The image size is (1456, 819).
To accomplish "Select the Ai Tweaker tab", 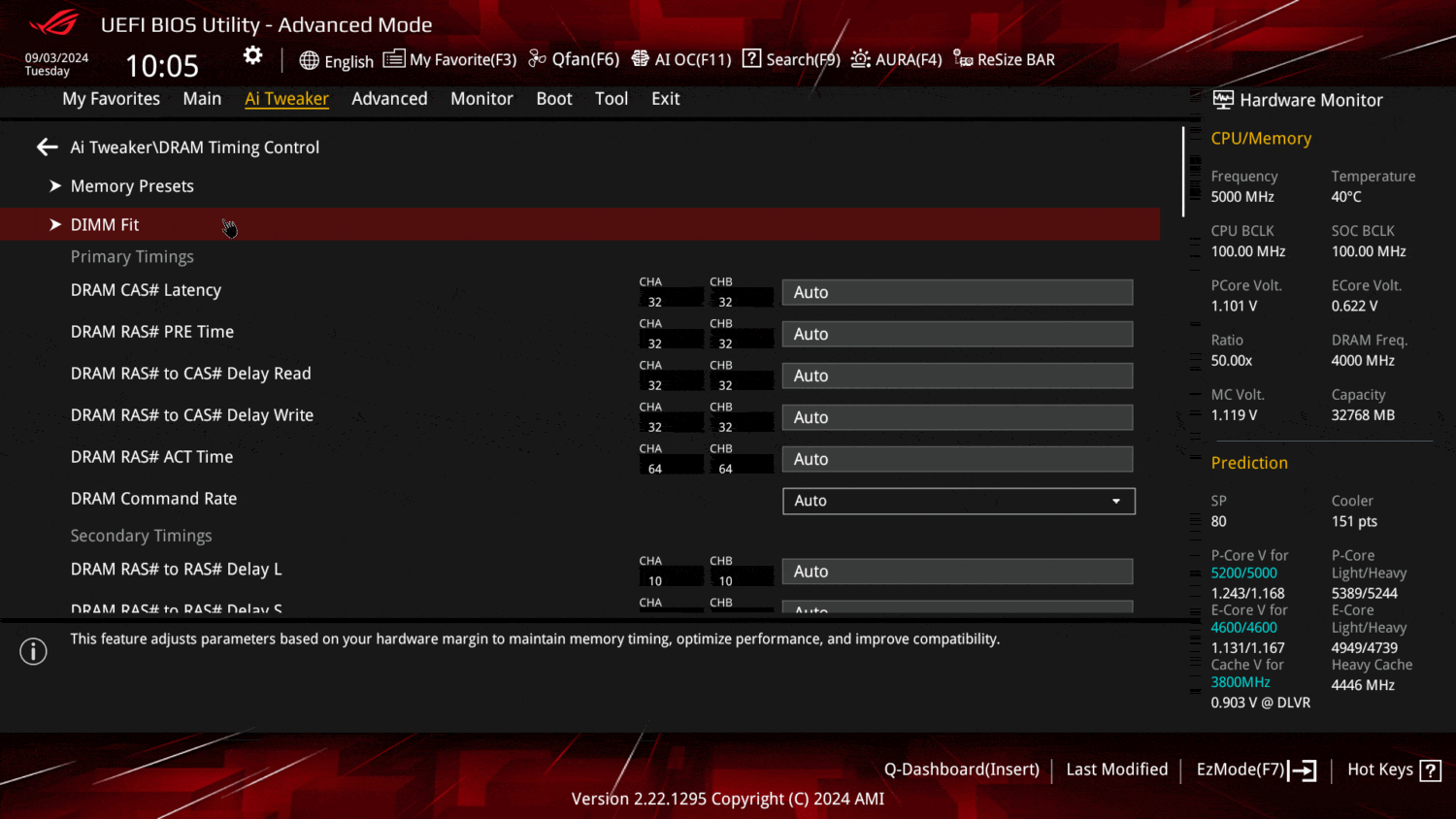I will click(x=286, y=99).
